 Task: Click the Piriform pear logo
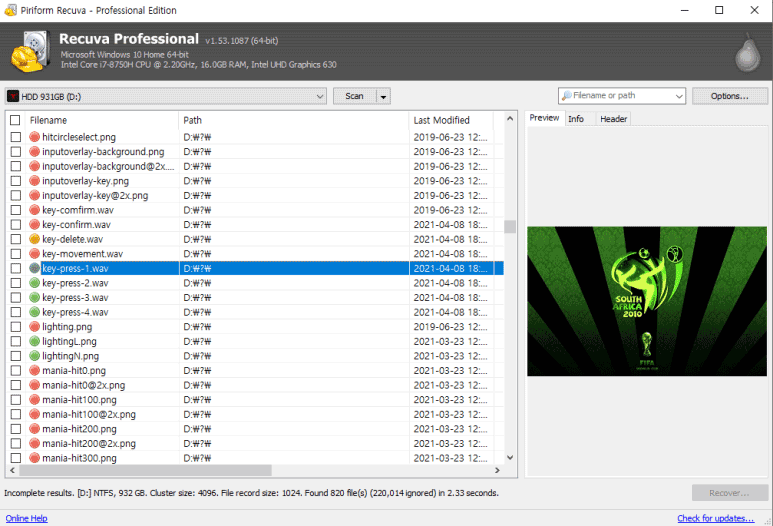(748, 53)
